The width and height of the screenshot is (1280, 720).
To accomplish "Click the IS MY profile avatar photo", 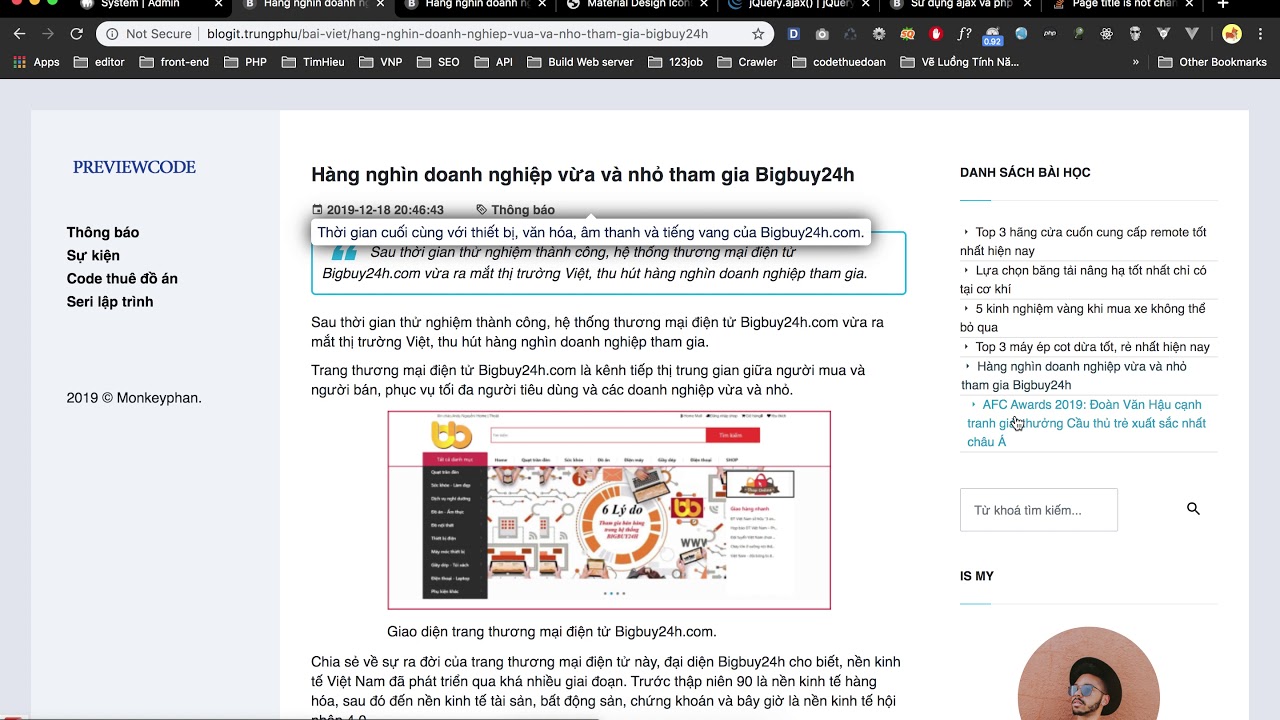I will (x=1088, y=673).
